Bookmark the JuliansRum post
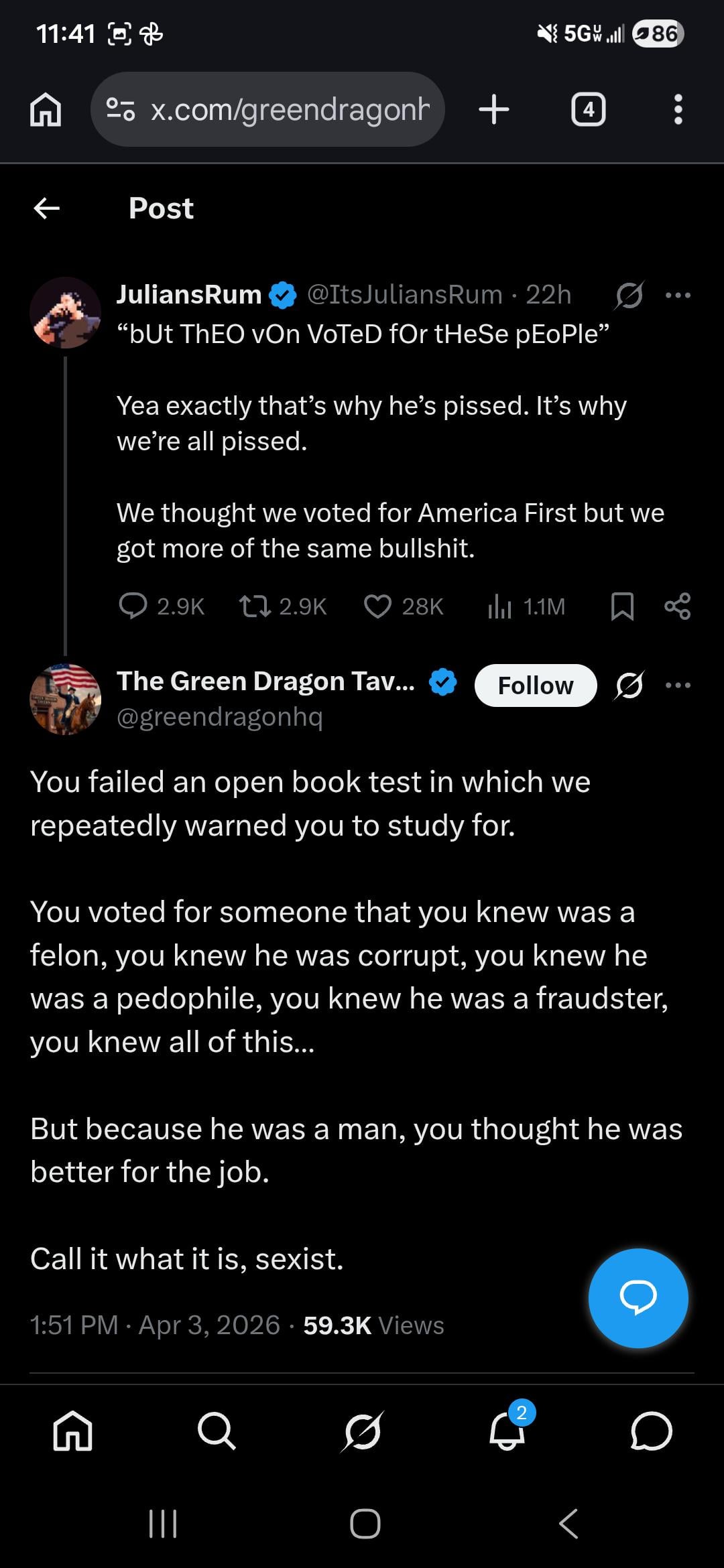The image size is (724, 1568). point(622,606)
